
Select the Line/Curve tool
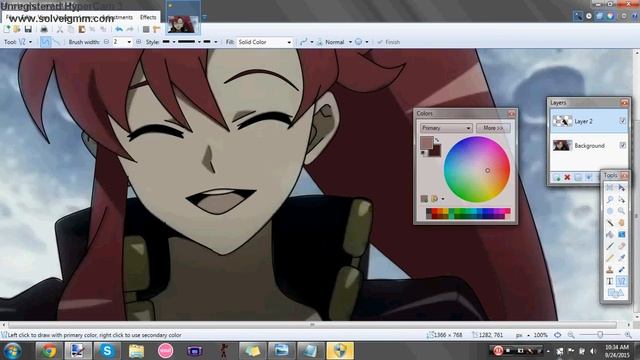621,281
